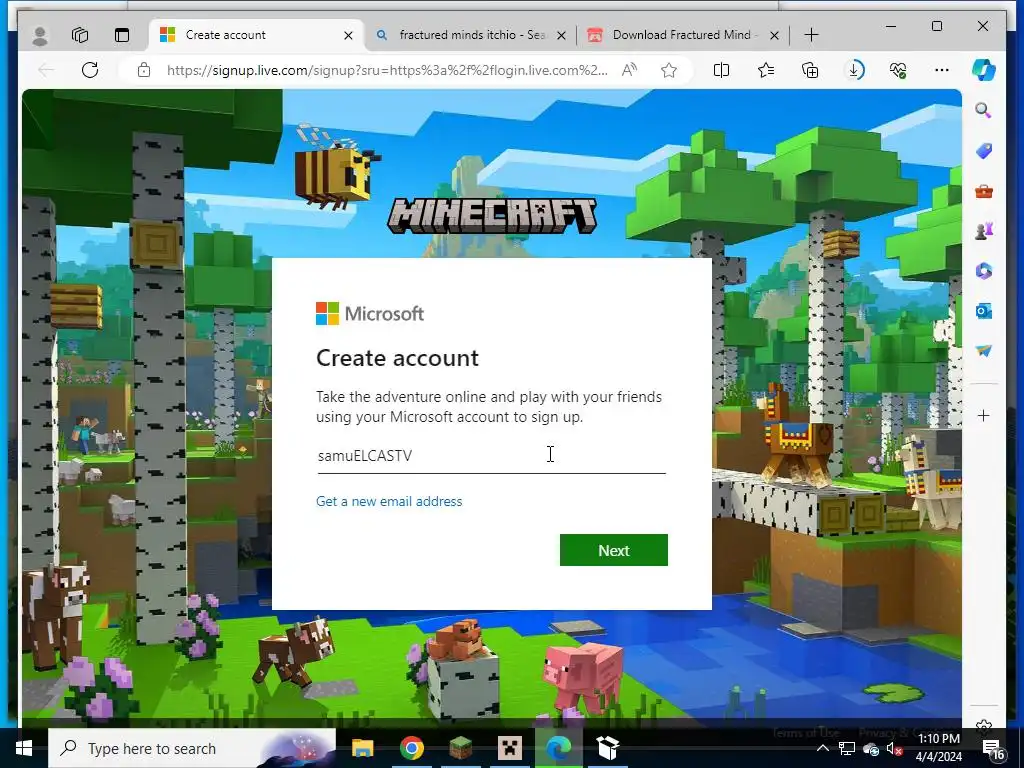This screenshot has height=768, width=1024.
Task: Open the Collections icon
Action: 810,70
